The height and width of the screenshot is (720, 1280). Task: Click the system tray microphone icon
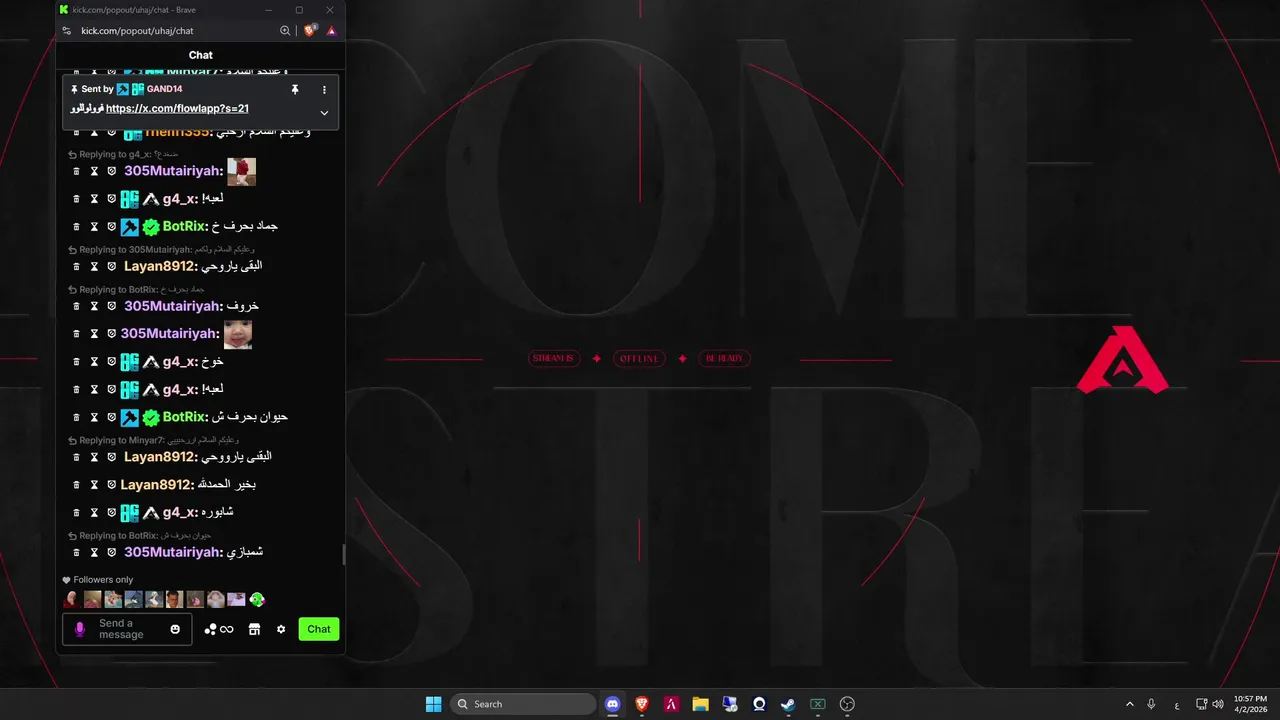(1152, 704)
